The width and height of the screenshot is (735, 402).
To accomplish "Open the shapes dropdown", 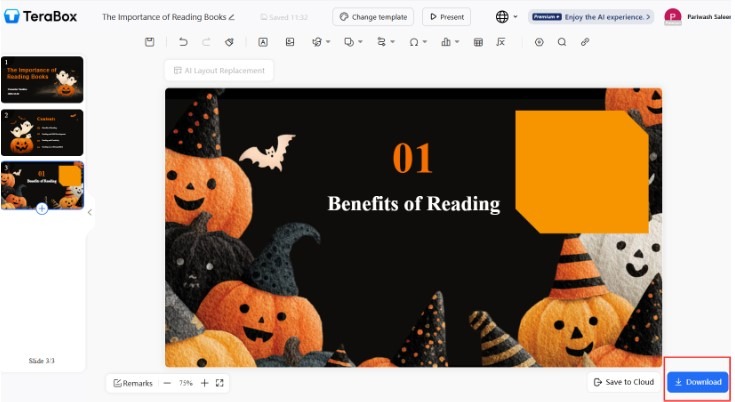I will tap(351, 42).
